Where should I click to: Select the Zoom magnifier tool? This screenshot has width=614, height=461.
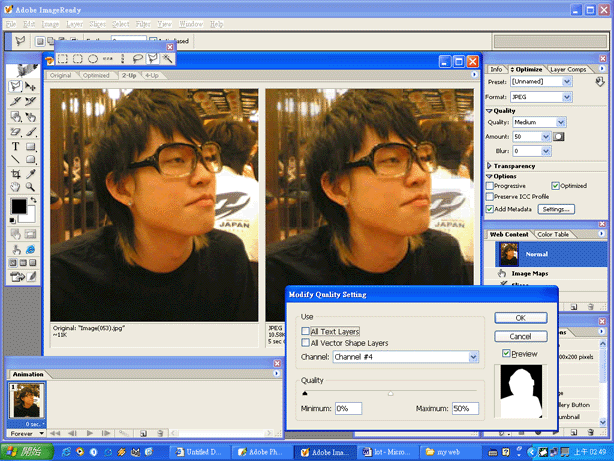point(31,187)
